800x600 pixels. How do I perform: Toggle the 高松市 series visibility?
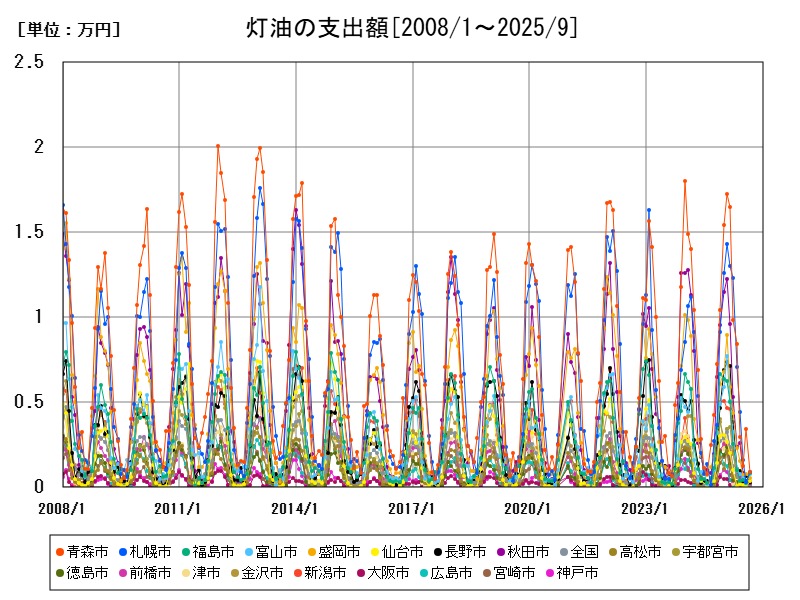[x=612, y=551]
